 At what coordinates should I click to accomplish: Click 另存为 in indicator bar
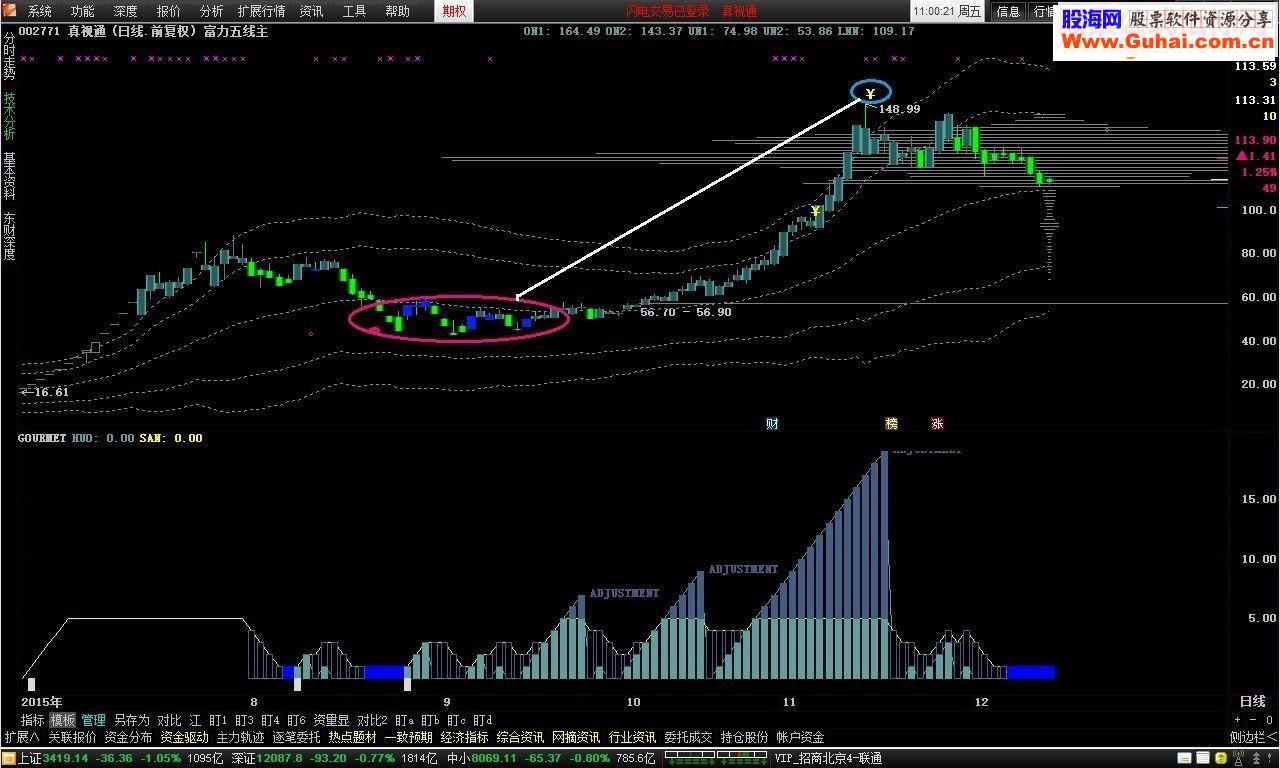(132, 720)
